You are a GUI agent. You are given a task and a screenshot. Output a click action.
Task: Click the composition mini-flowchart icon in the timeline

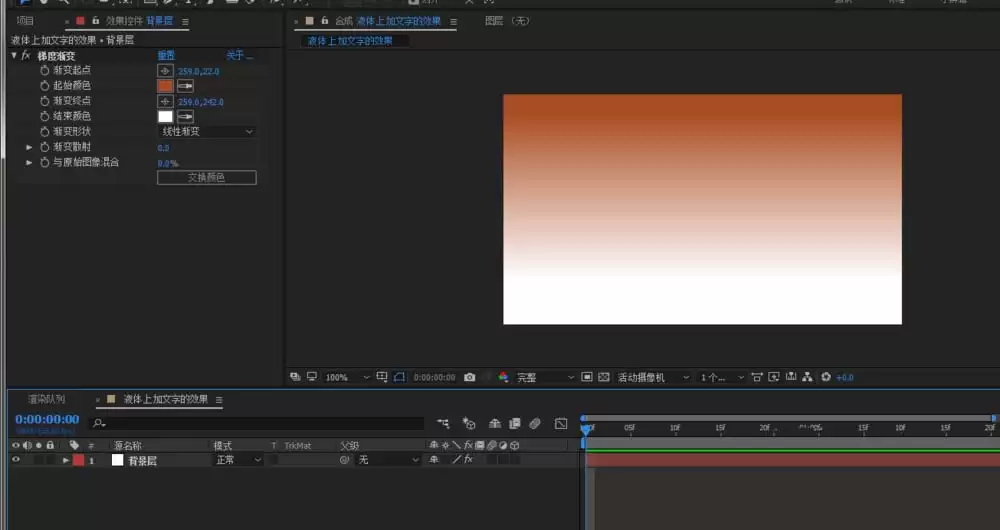(x=443, y=423)
